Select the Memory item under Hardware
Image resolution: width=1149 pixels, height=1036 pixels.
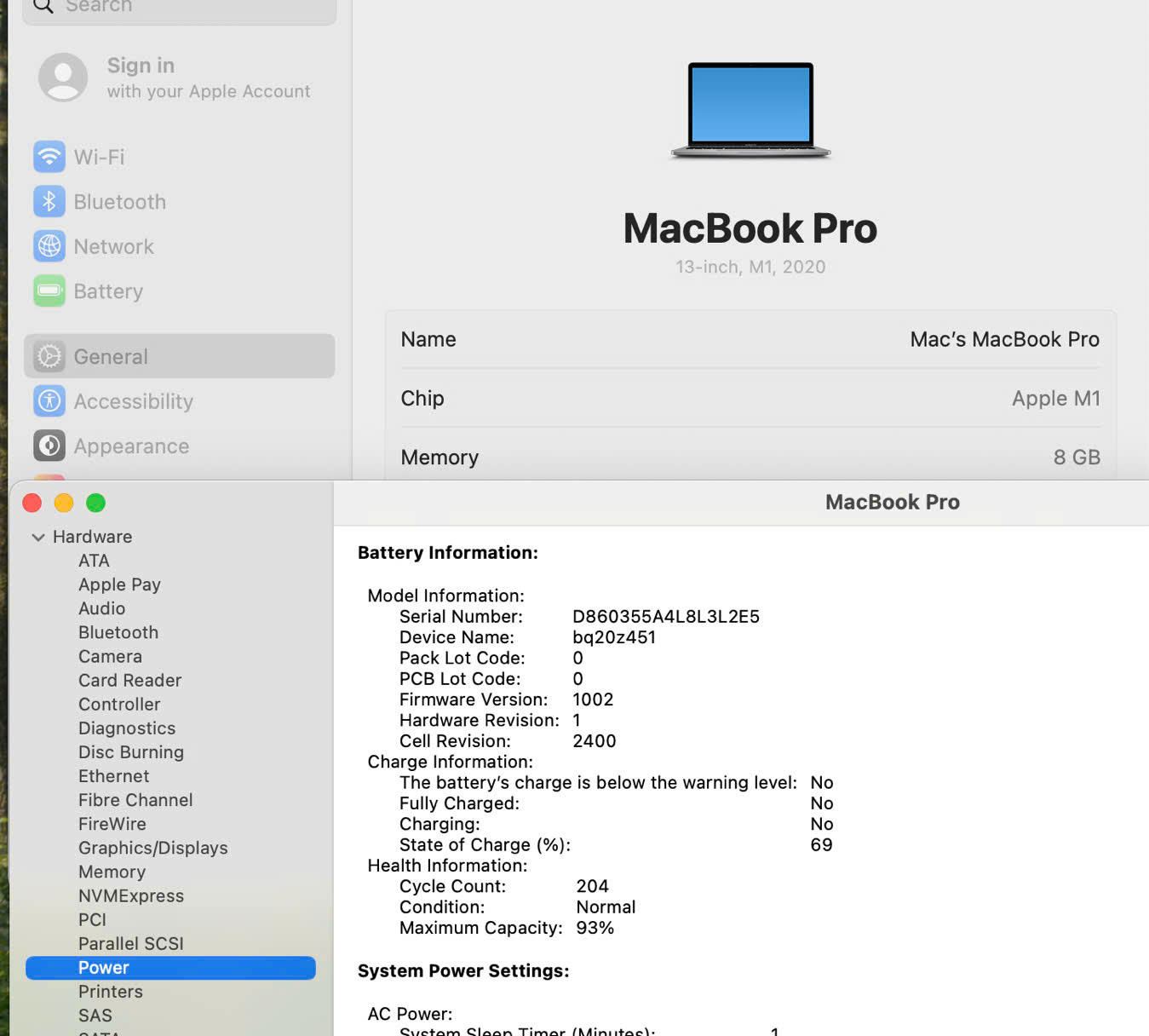[x=112, y=872]
